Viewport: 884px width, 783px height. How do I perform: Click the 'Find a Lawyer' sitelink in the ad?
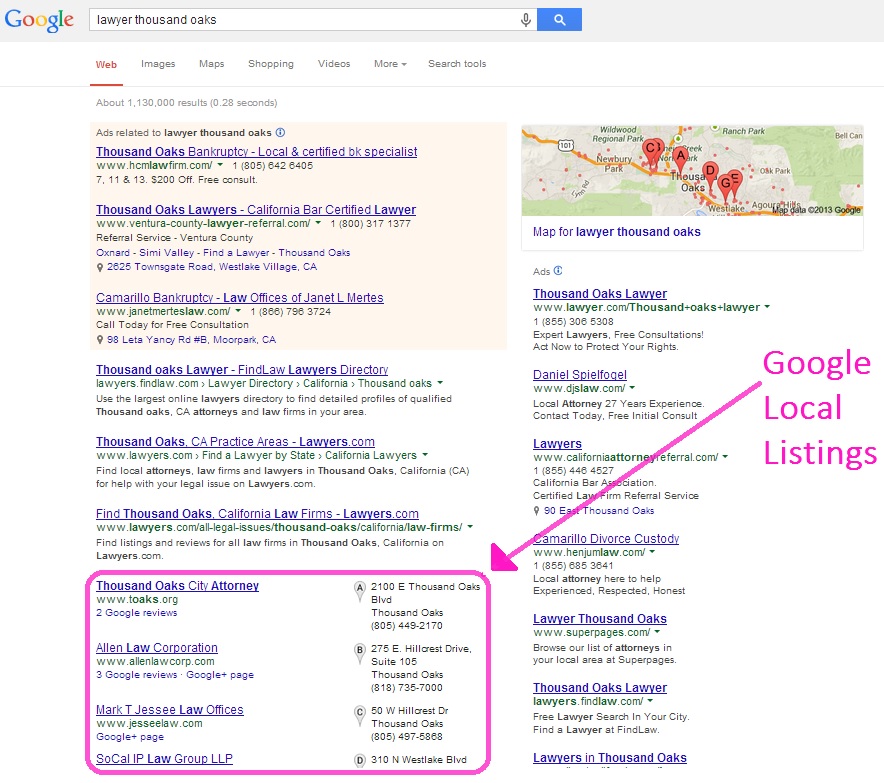pyautogui.click(x=236, y=253)
